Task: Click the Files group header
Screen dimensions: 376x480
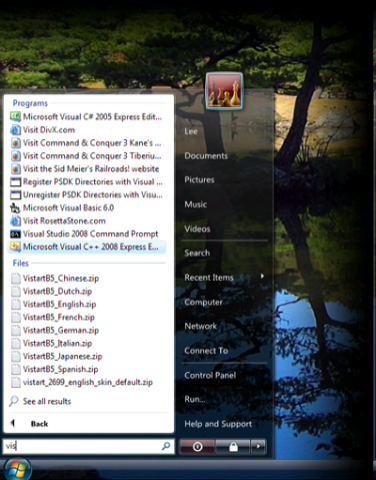Action: tap(21, 263)
